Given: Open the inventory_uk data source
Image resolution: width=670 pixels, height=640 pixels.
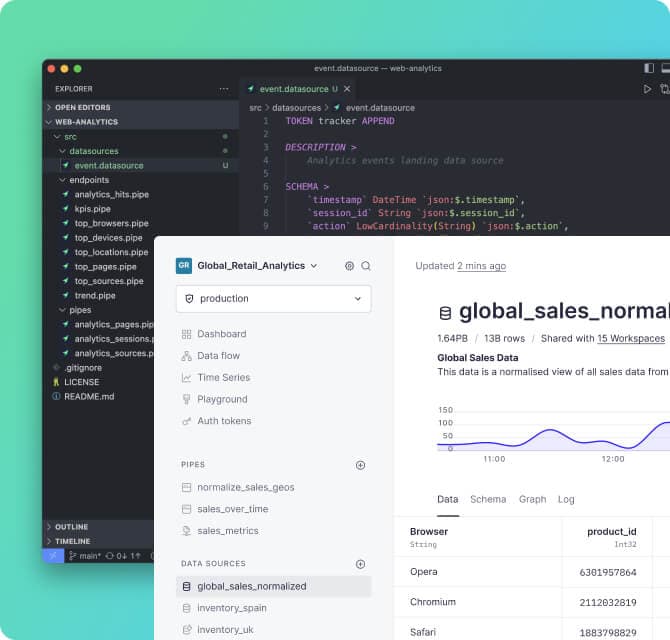Looking at the screenshot, I should tap(225, 630).
